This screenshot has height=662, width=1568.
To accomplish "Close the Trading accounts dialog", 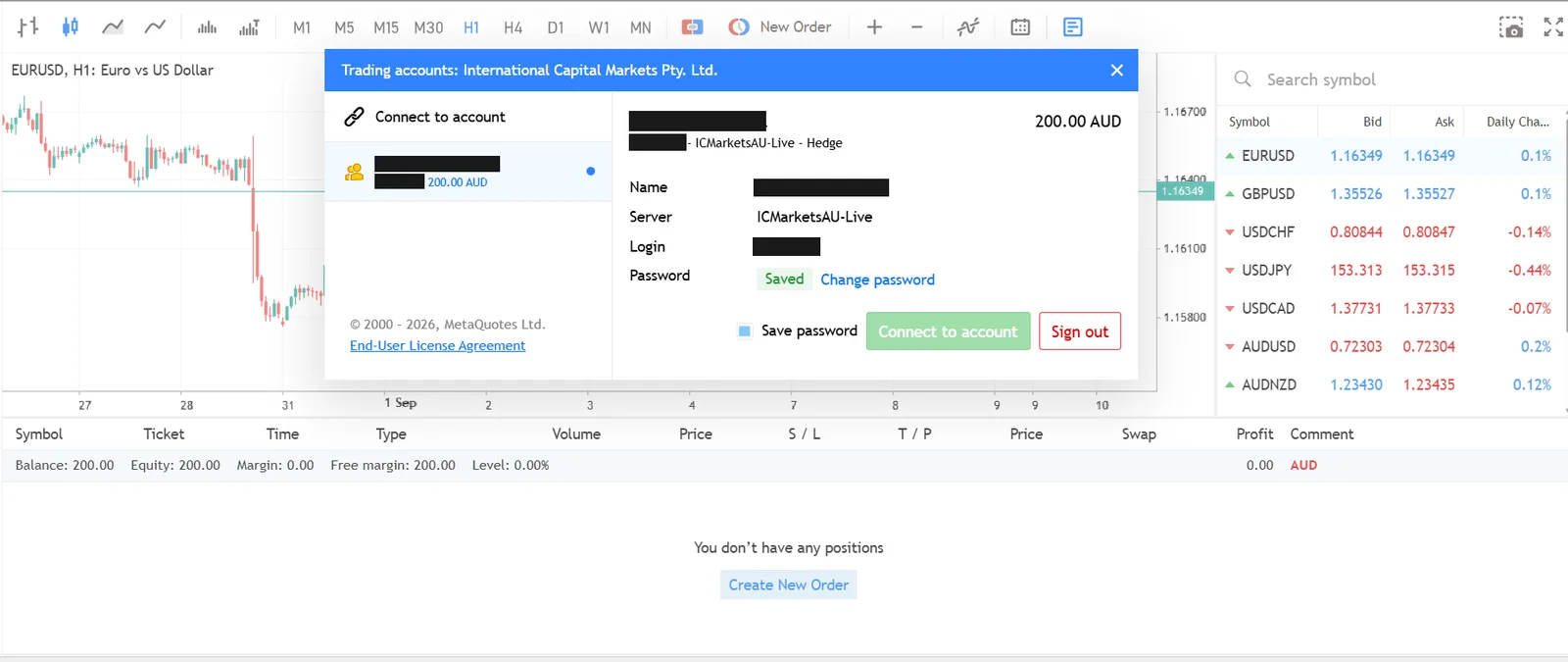I will (1116, 71).
